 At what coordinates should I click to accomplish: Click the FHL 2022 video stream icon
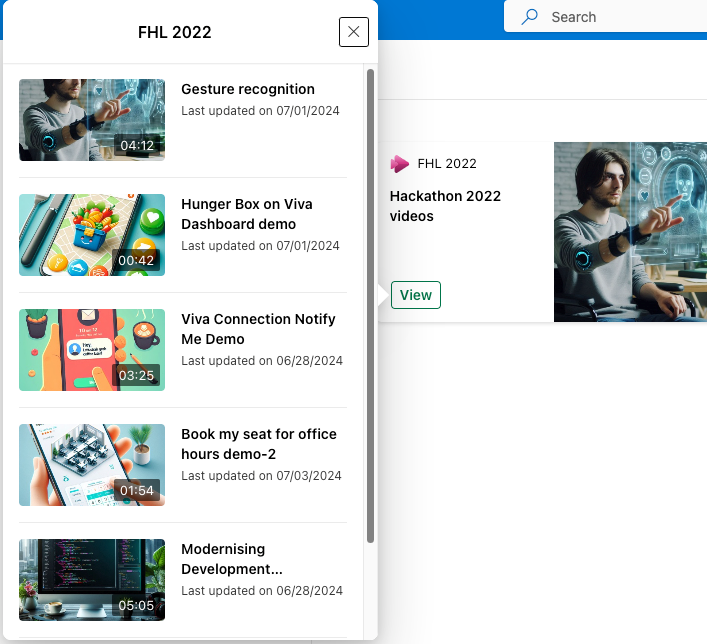pos(400,164)
